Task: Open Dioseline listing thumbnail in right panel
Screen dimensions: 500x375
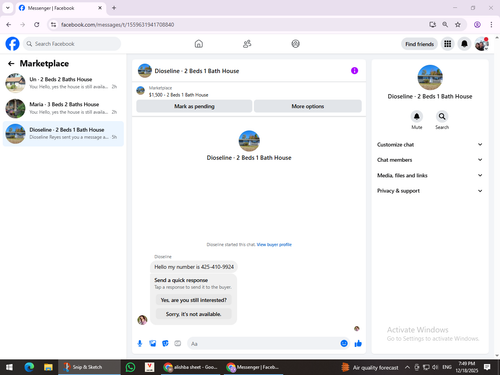Action: pyautogui.click(x=430, y=77)
